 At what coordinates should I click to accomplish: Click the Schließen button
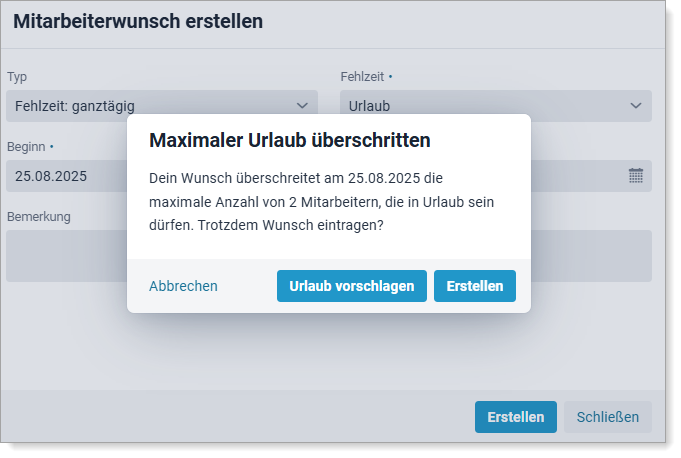pyautogui.click(x=608, y=417)
